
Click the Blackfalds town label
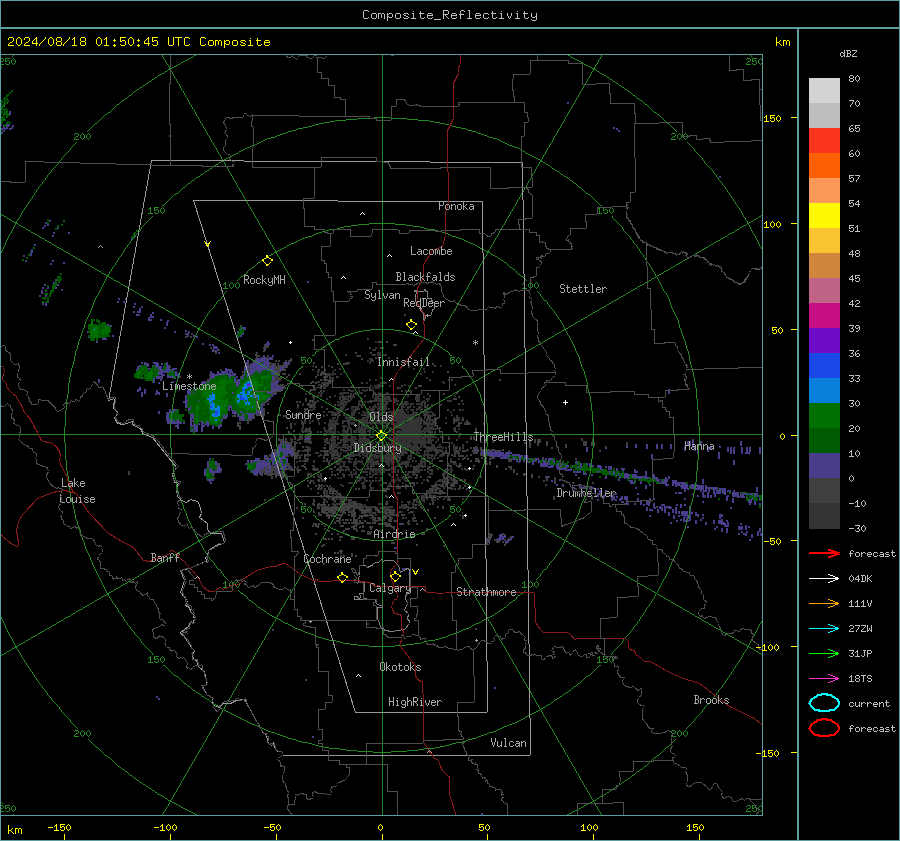point(425,277)
